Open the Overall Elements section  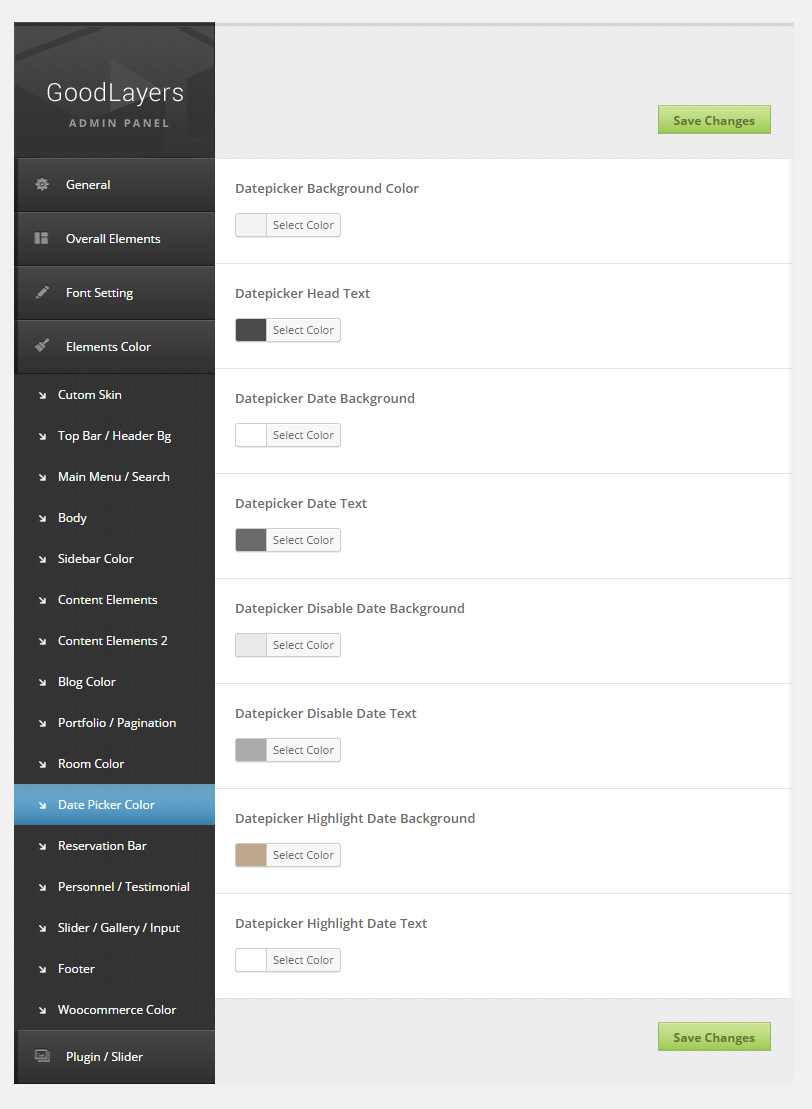click(x=115, y=238)
